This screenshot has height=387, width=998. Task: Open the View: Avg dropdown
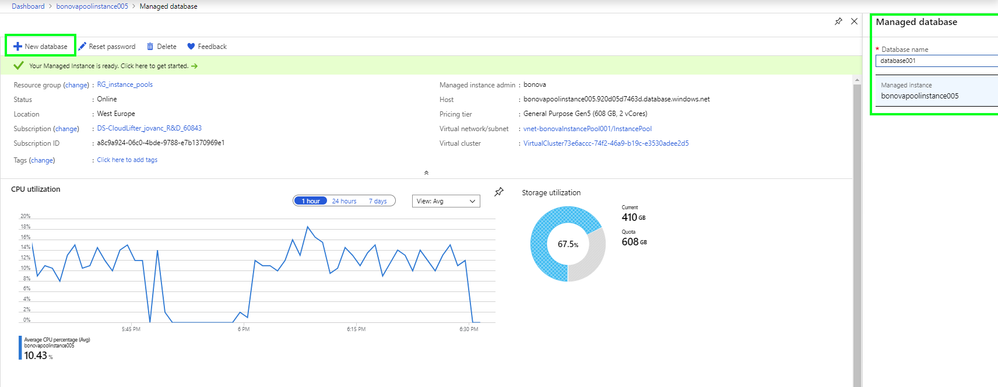(x=446, y=201)
